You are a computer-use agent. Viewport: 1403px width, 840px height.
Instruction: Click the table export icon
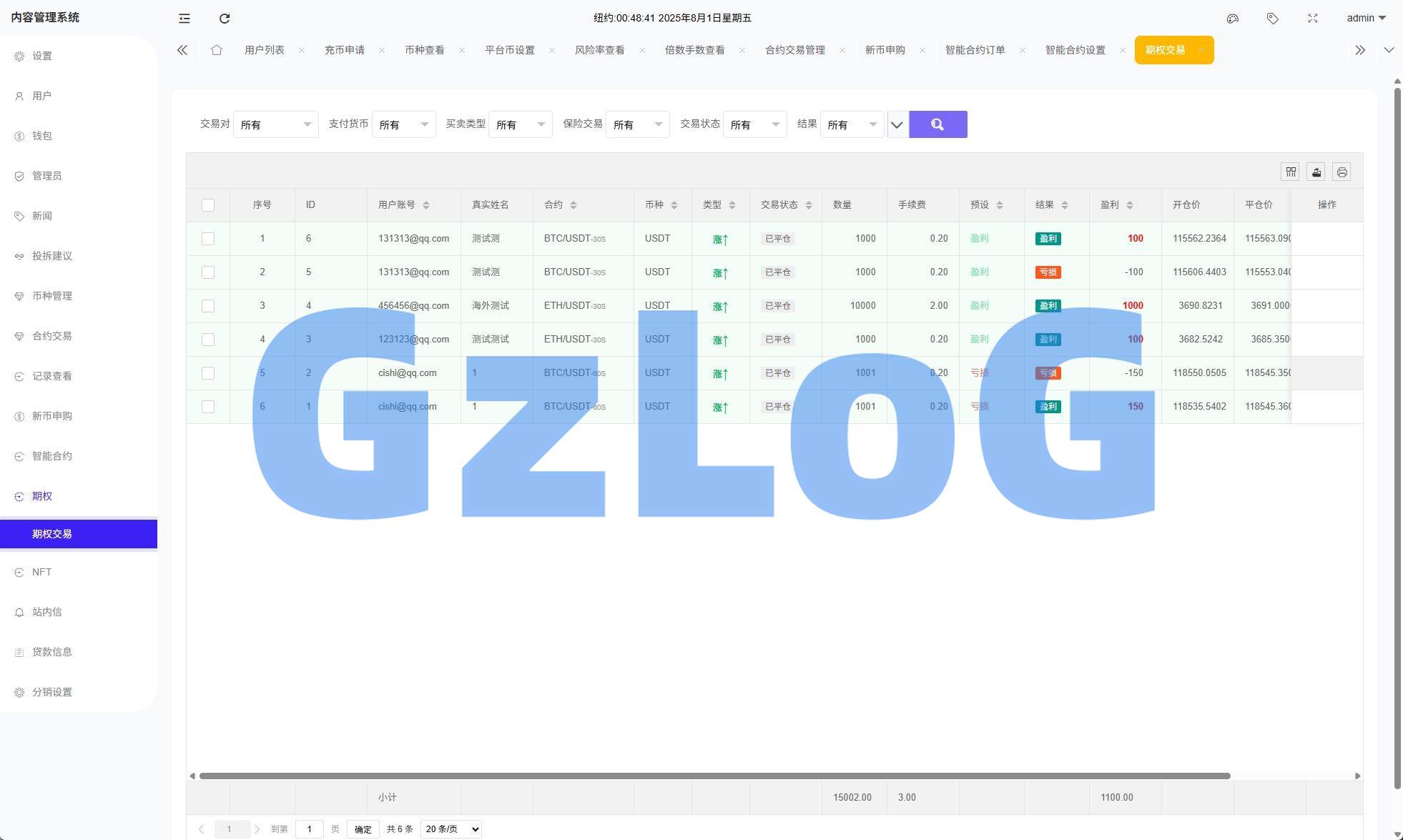pyautogui.click(x=1316, y=172)
